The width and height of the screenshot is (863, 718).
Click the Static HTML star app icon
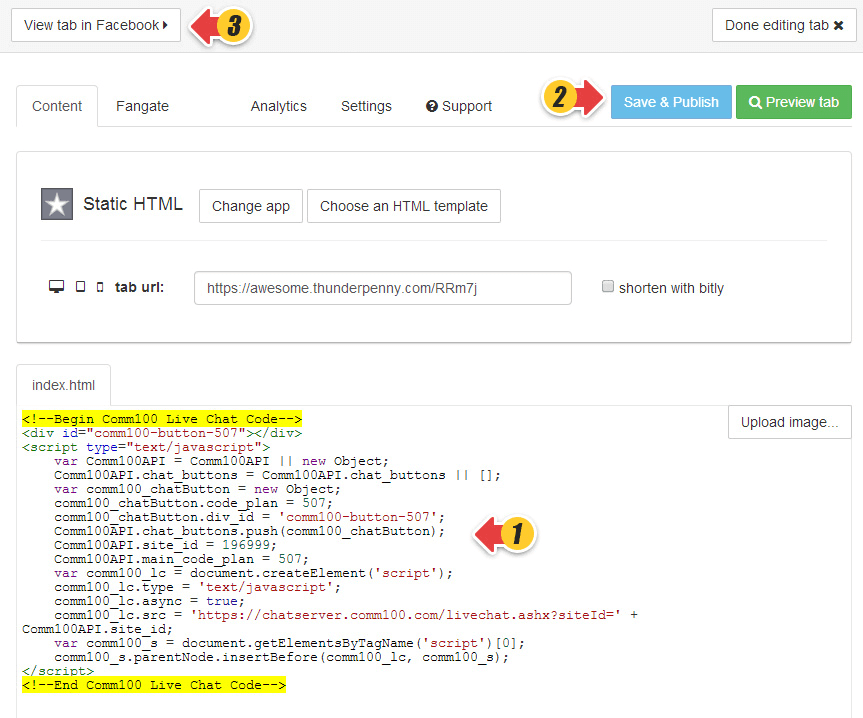point(57,204)
